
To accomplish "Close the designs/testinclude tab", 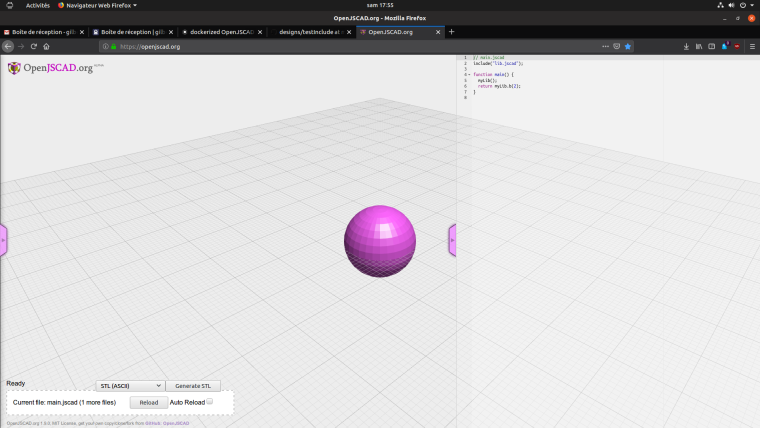I will 349,32.
